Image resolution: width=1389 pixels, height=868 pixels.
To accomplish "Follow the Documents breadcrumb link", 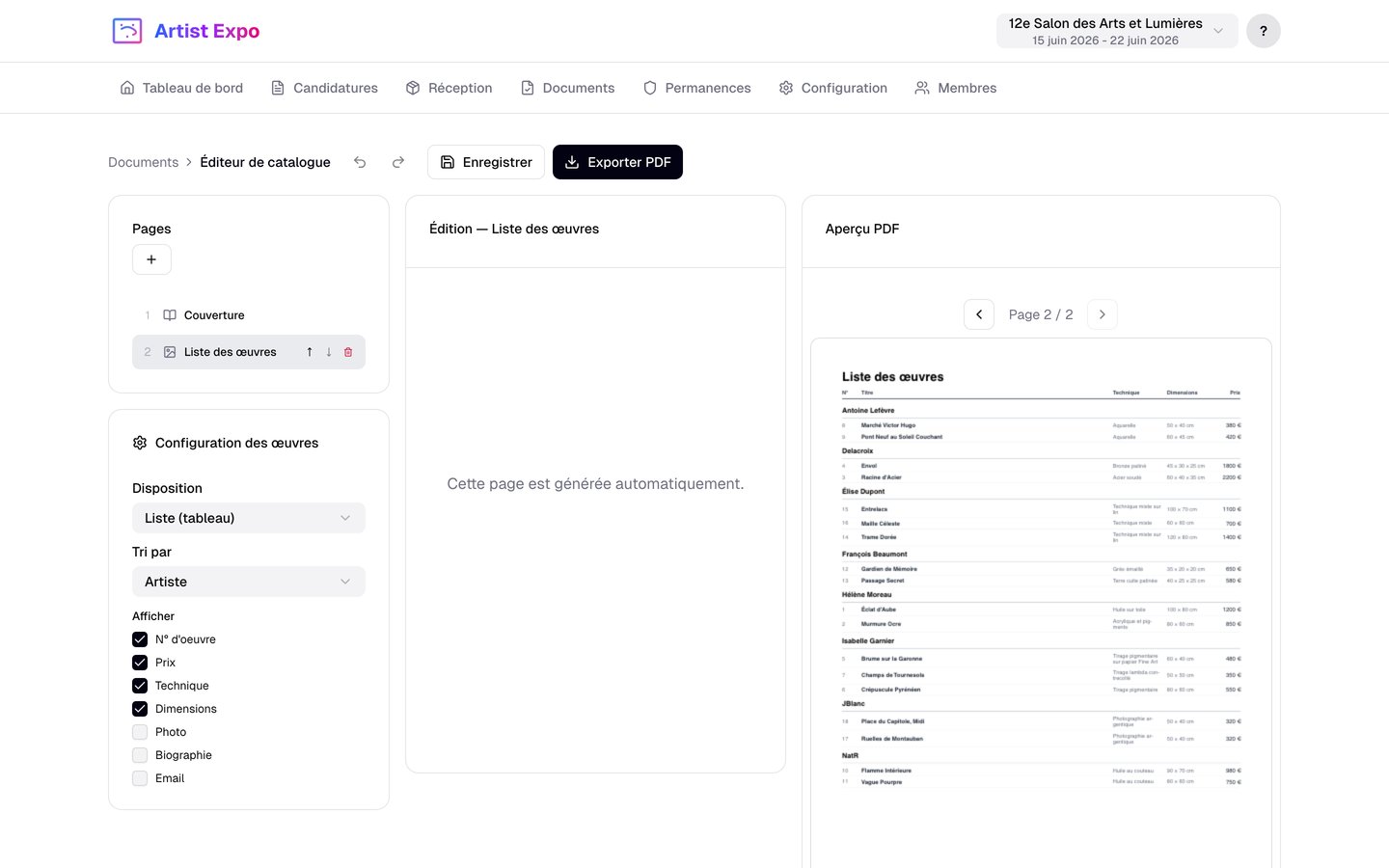I will tap(143, 162).
